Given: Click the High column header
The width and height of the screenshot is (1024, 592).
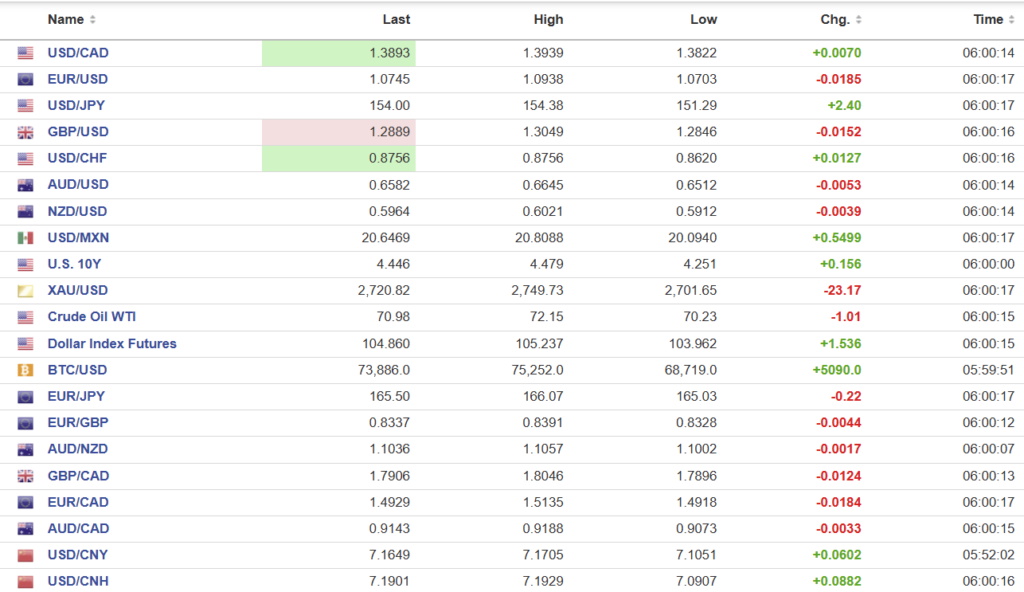Looking at the screenshot, I should pos(548,20).
